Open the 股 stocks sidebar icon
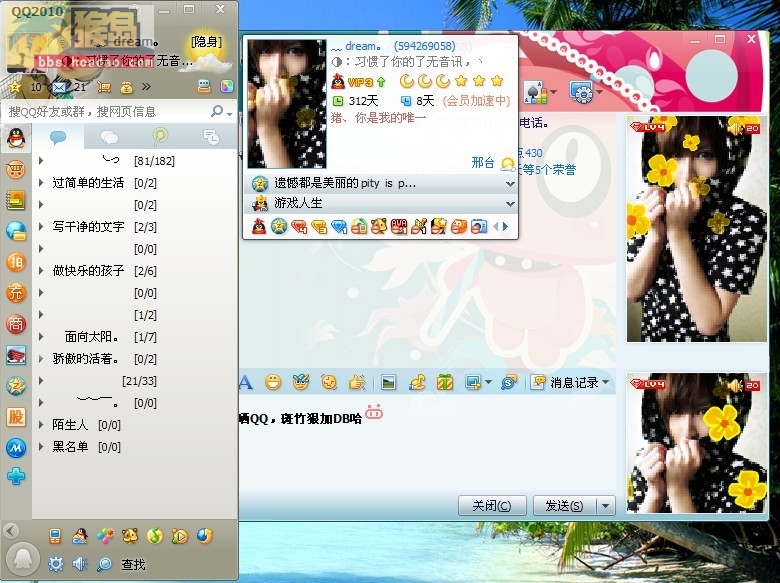The height and width of the screenshot is (583, 780). point(16,417)
